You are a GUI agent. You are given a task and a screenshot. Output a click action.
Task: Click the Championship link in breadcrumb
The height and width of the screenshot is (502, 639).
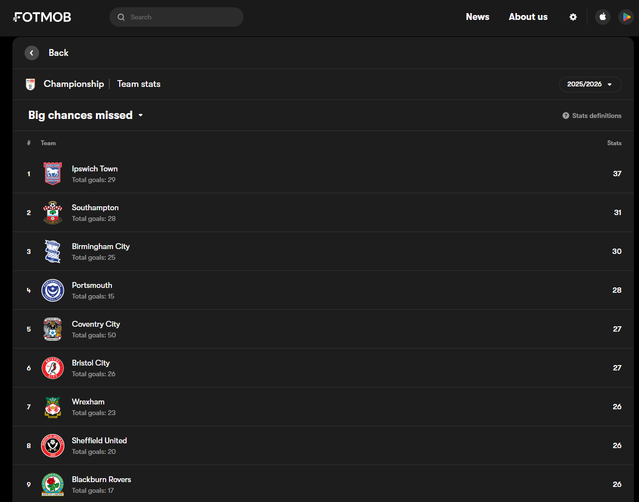click(73, 84)
